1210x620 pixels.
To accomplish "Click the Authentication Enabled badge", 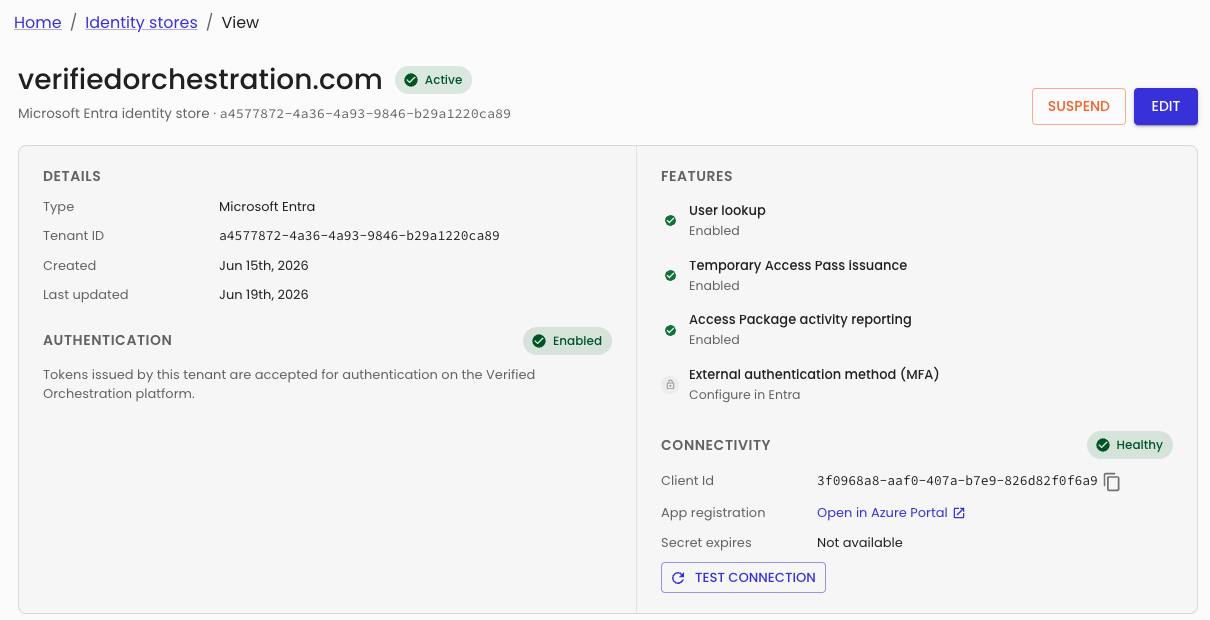I will tap(567, 341).
